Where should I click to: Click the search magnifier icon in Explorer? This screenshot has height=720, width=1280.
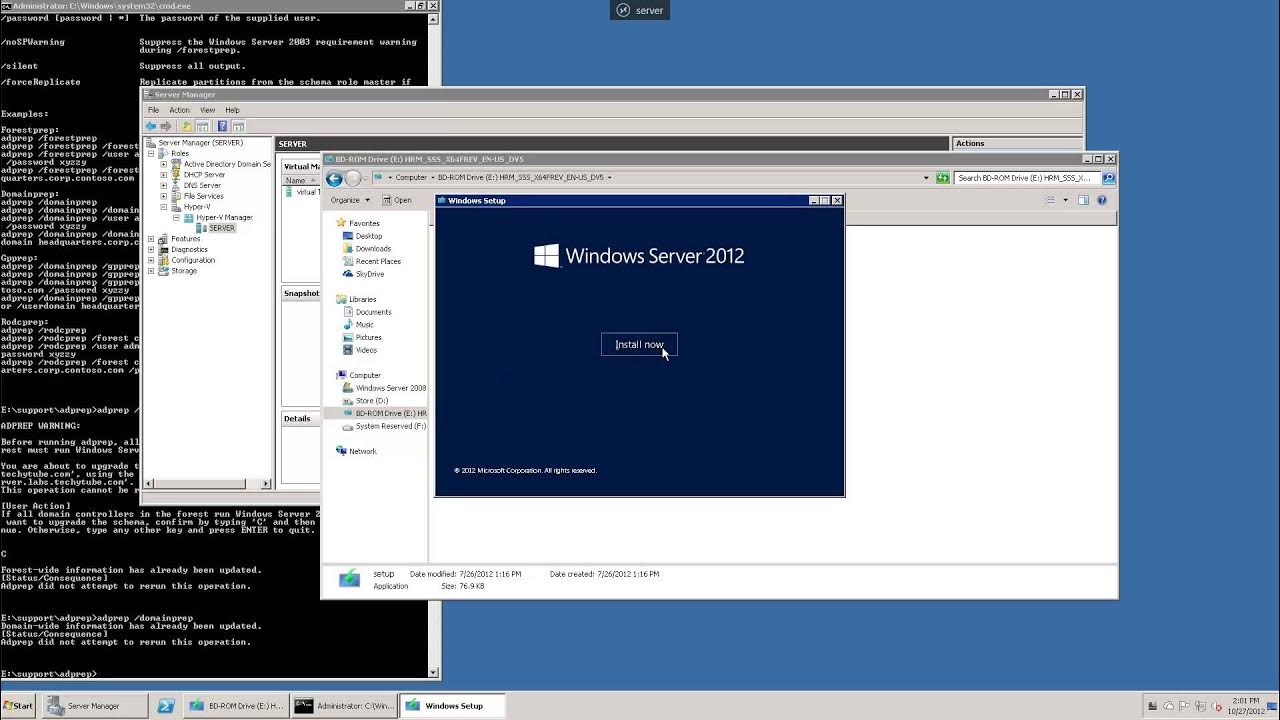pyautogui.click(x=1108, y=178)
